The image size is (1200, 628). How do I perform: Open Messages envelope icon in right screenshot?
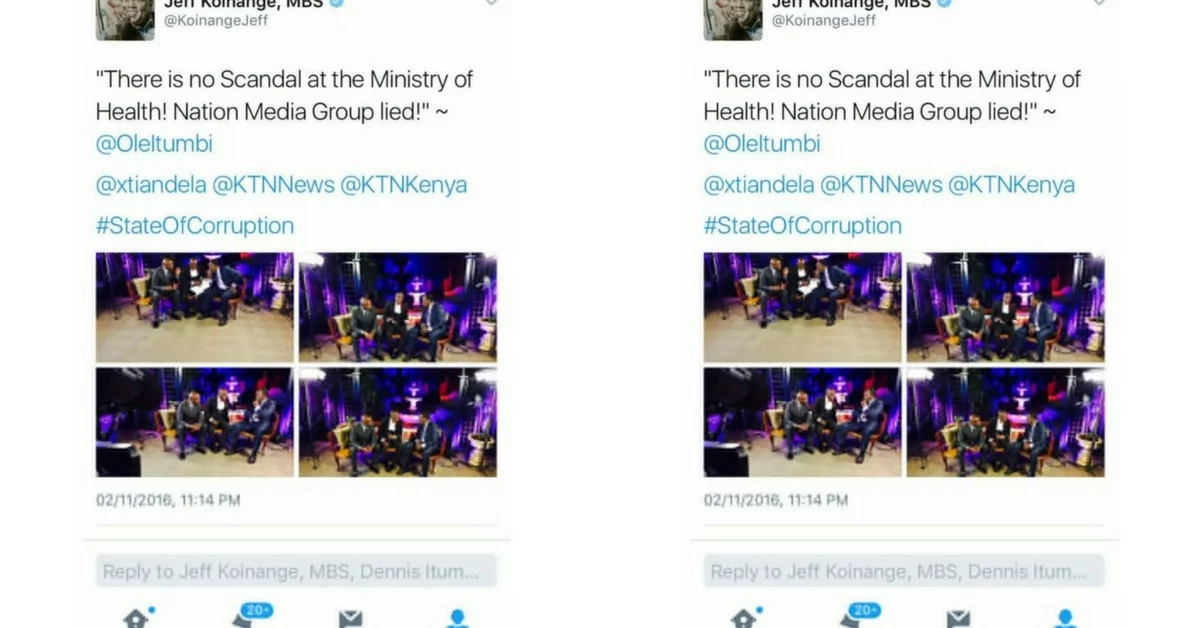coord(958,619)
